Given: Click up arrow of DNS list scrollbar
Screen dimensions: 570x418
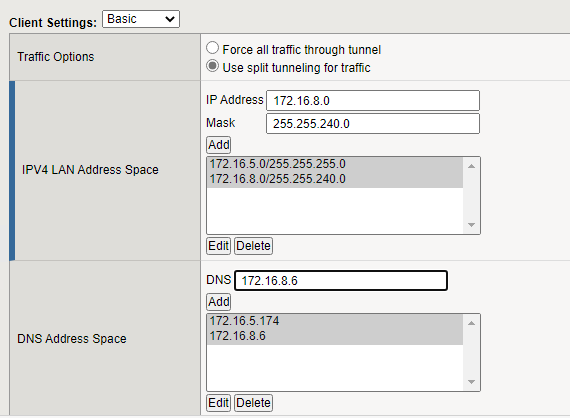Looking at the screenshot, I should point(471,323).
